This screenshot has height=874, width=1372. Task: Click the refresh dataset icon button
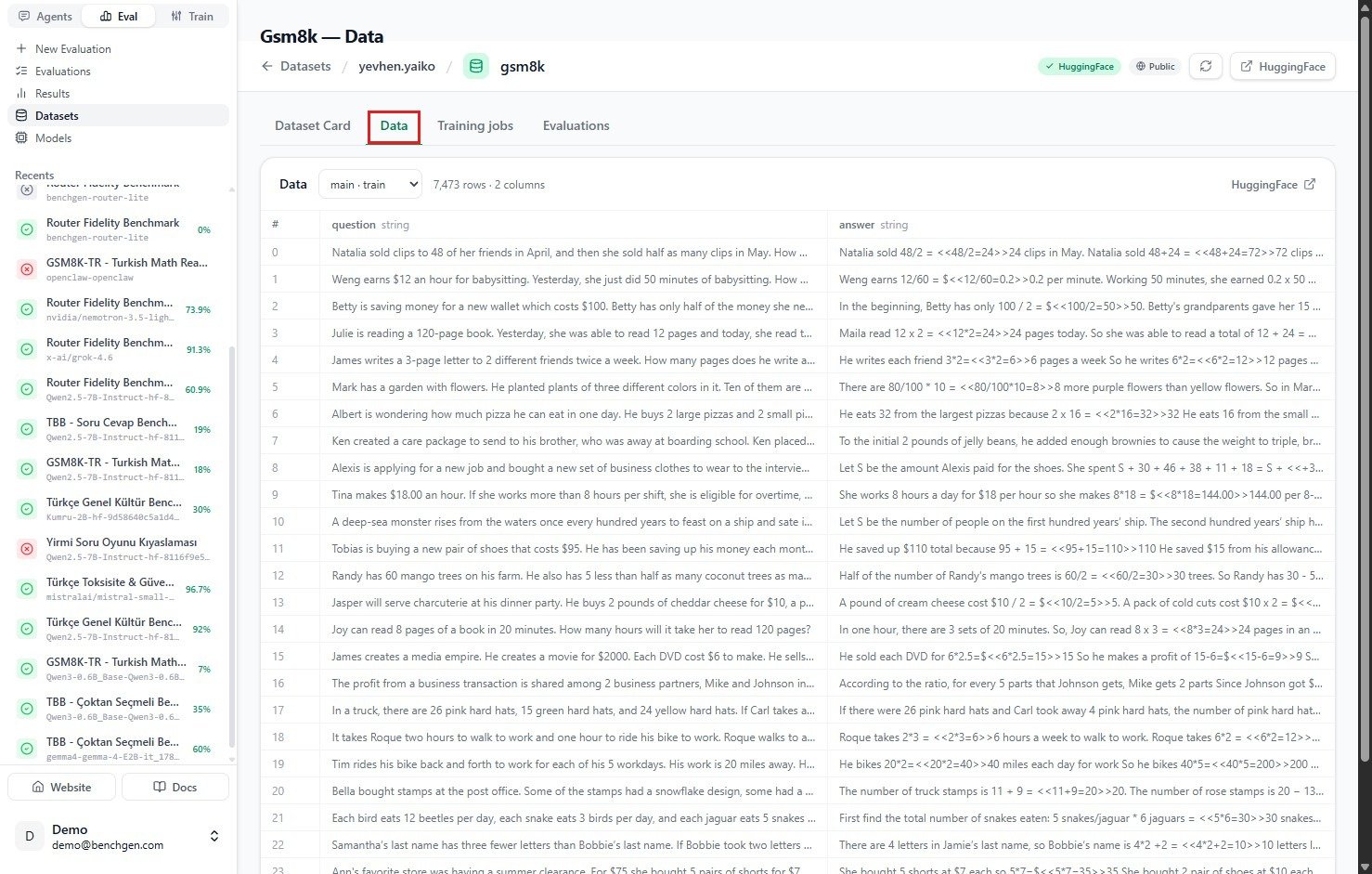click(x=1206, y=67)
